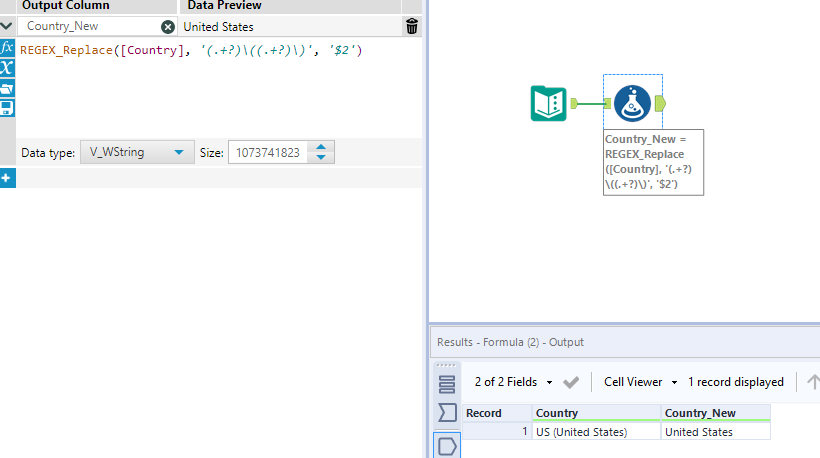Show input anchor data in results
This screenshot has width=820, height=458.
click(x=447, y=413)
